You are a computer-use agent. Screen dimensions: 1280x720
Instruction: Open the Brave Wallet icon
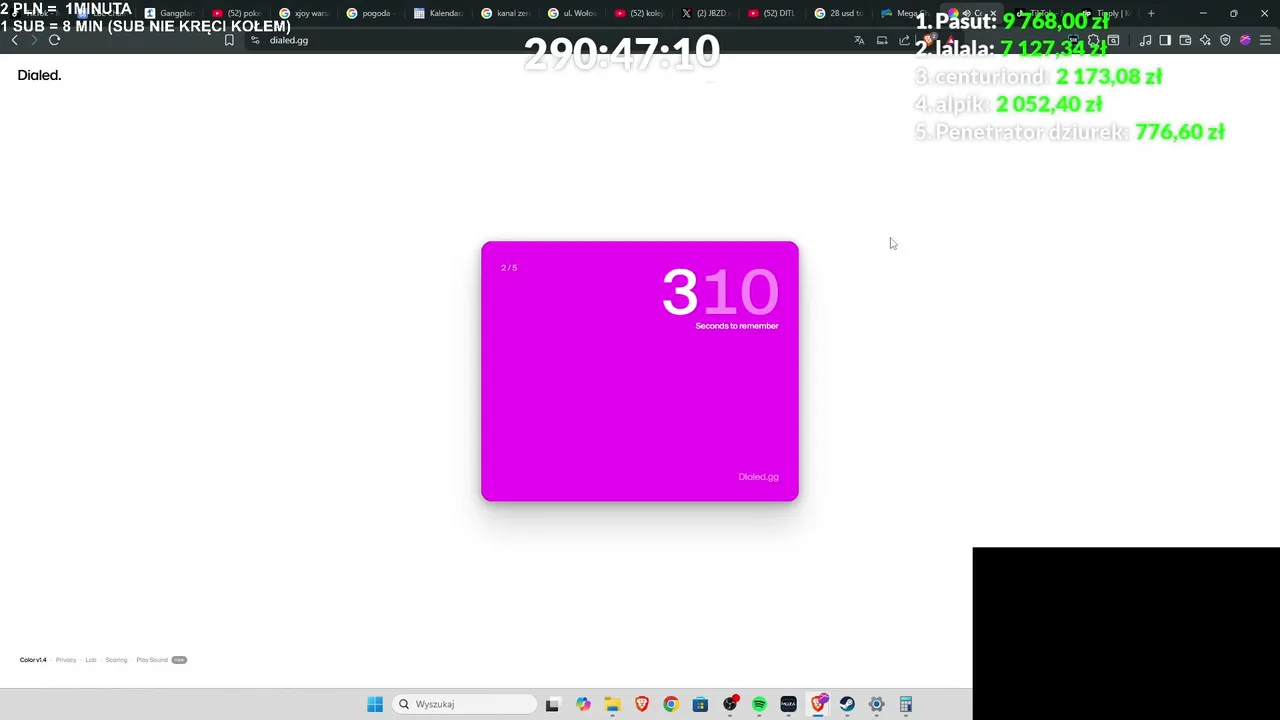point(1185,40)
